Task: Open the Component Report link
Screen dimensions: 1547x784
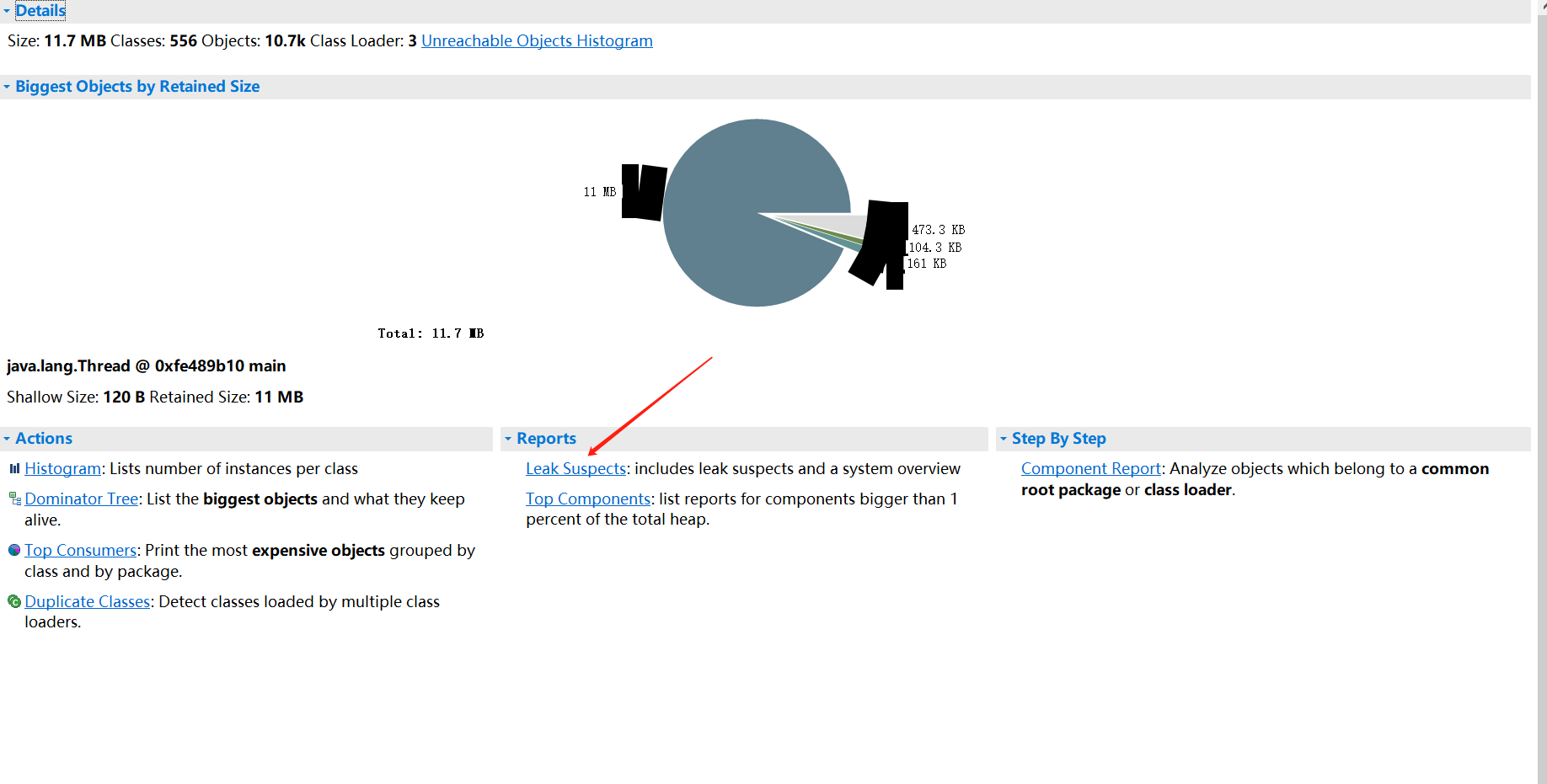Action: [x=1091, y=468]
